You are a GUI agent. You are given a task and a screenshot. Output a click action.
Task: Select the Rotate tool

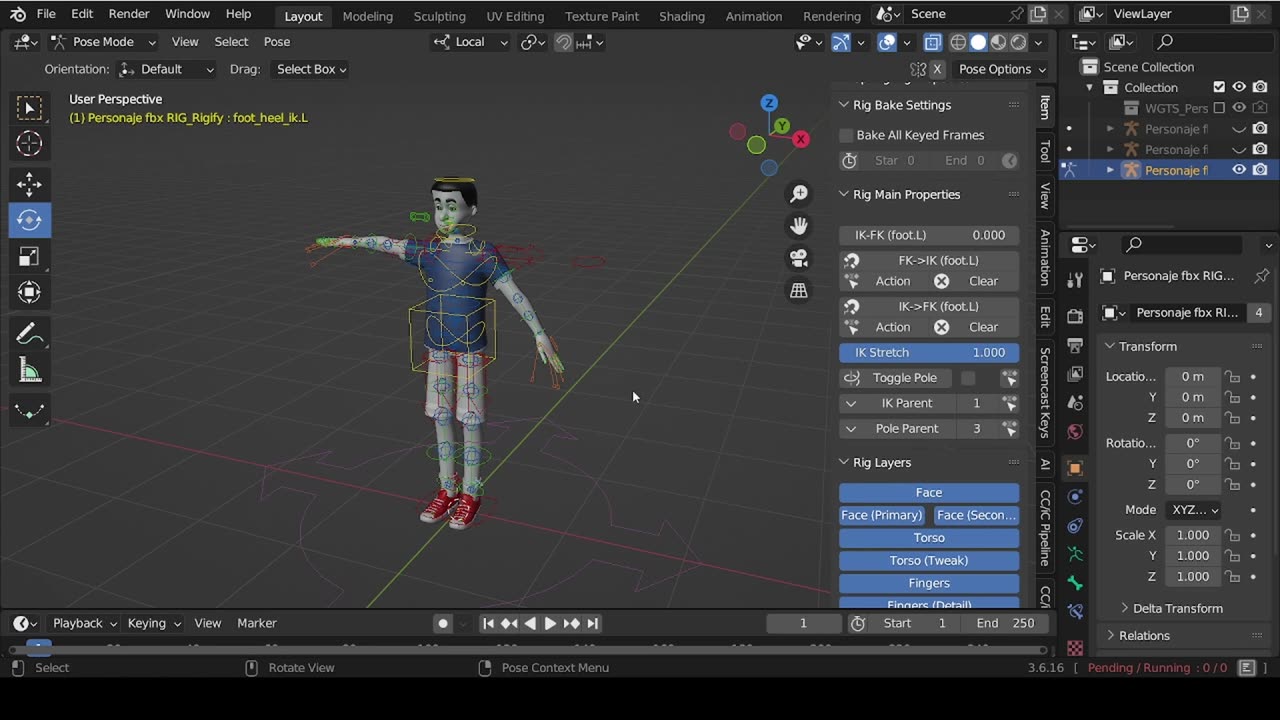[x=29, y=220]
